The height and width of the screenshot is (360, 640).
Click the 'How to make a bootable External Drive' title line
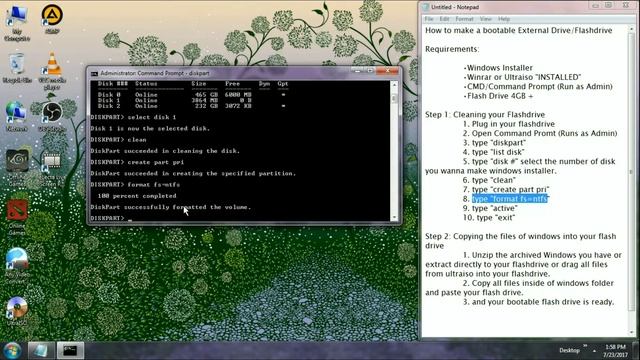point(518,30)
